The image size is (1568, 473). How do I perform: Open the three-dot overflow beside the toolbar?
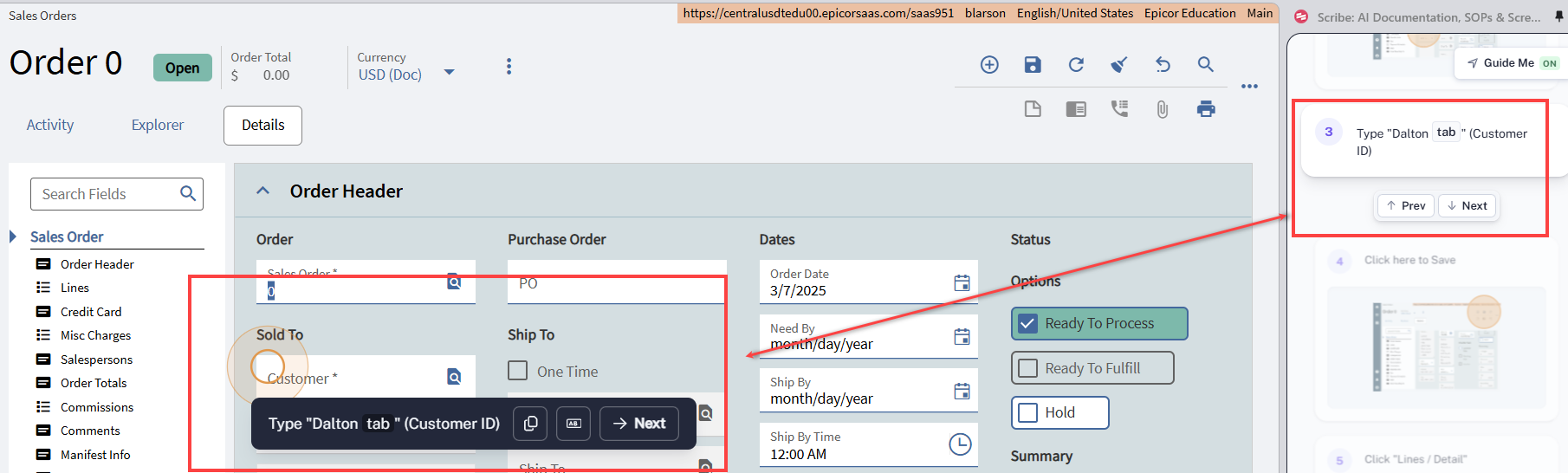(x=1249, y=87)
